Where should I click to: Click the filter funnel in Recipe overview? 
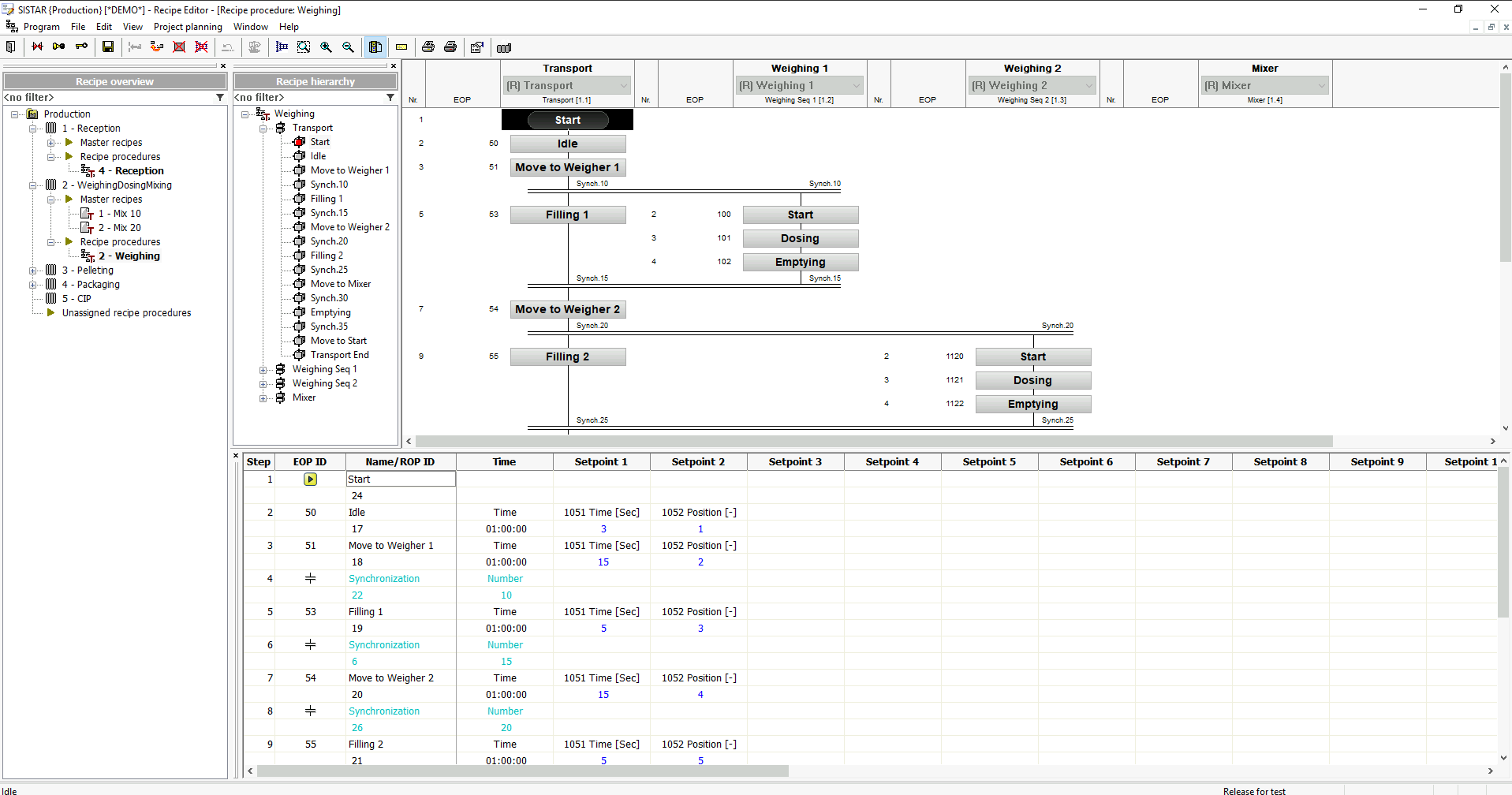220,98
